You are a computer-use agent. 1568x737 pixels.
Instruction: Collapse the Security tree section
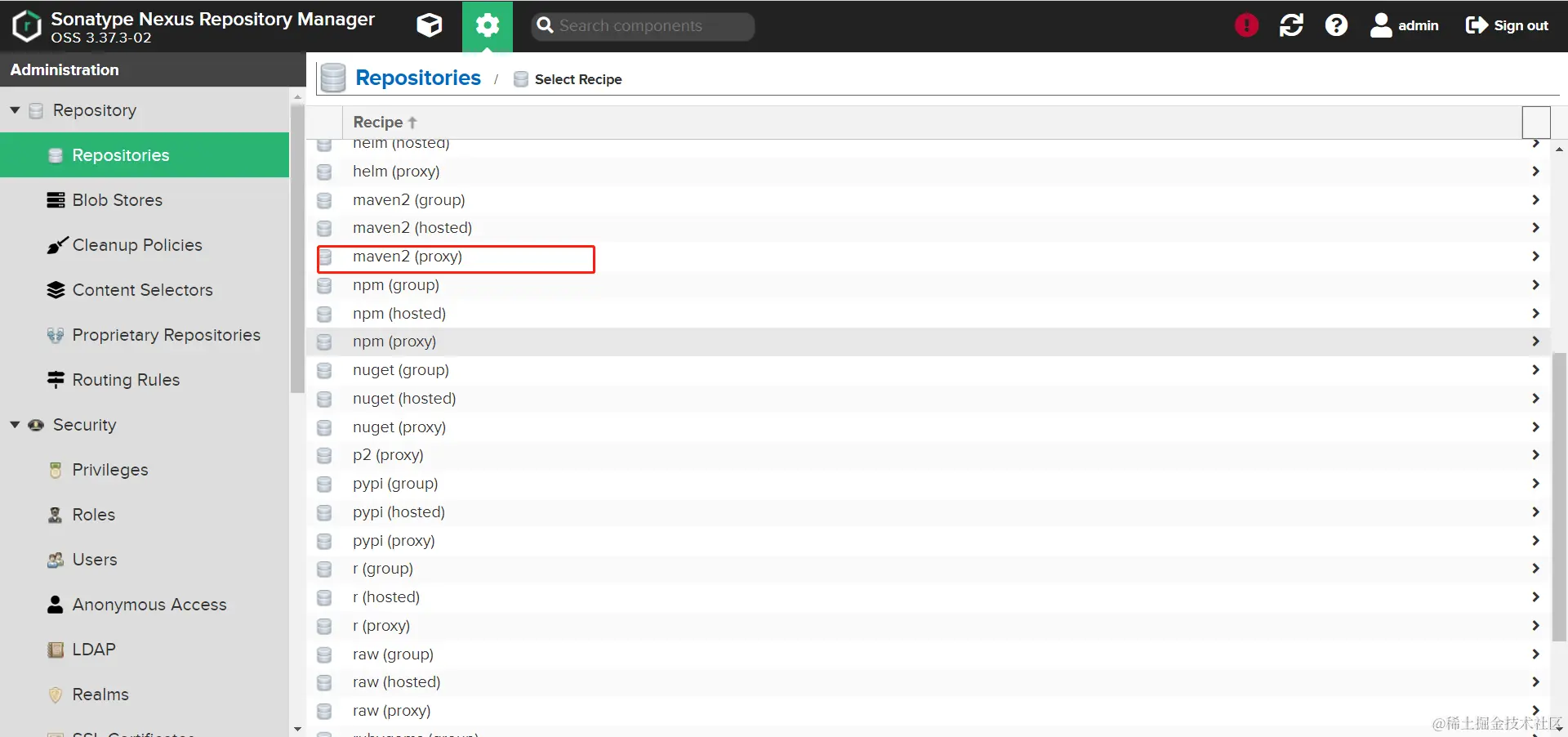pyautogui.click(x=15, y=424)
